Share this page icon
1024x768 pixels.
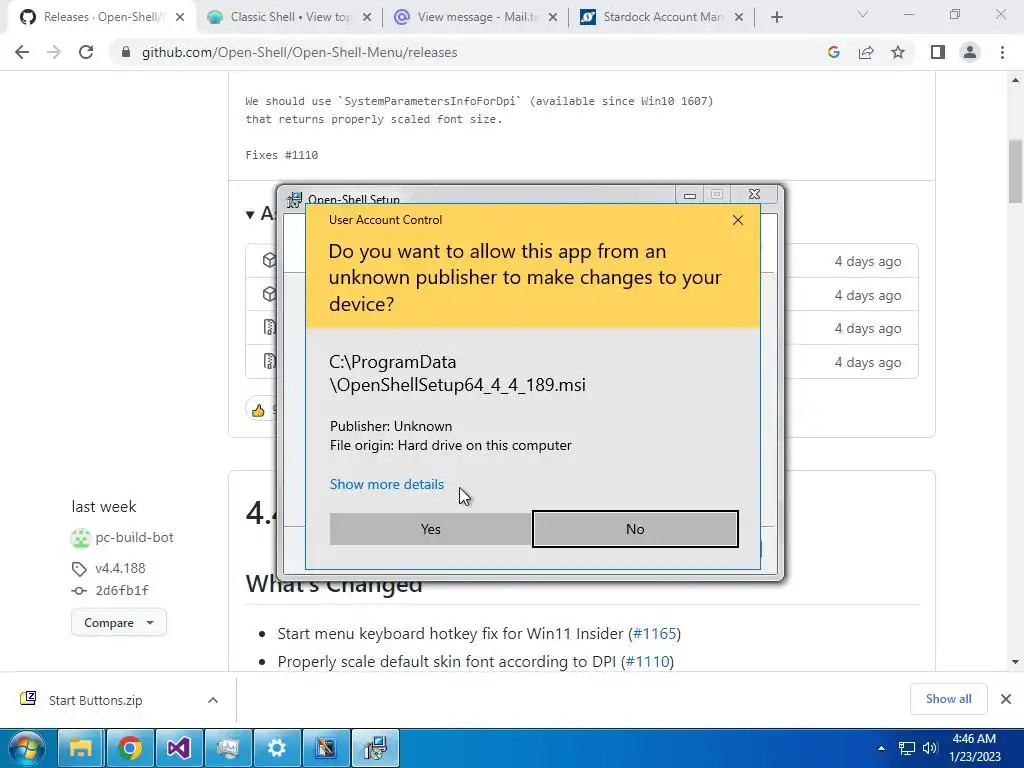(866, 52)
